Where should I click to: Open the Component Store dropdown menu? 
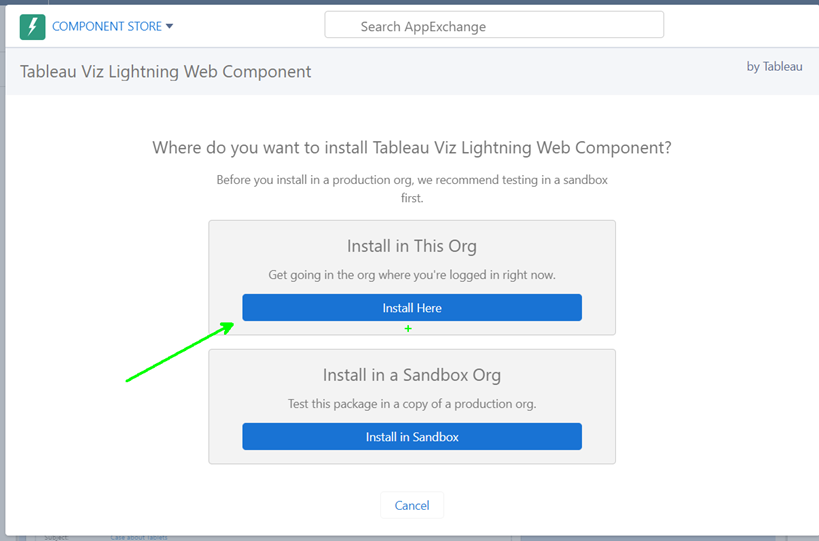tap(112, 27)
